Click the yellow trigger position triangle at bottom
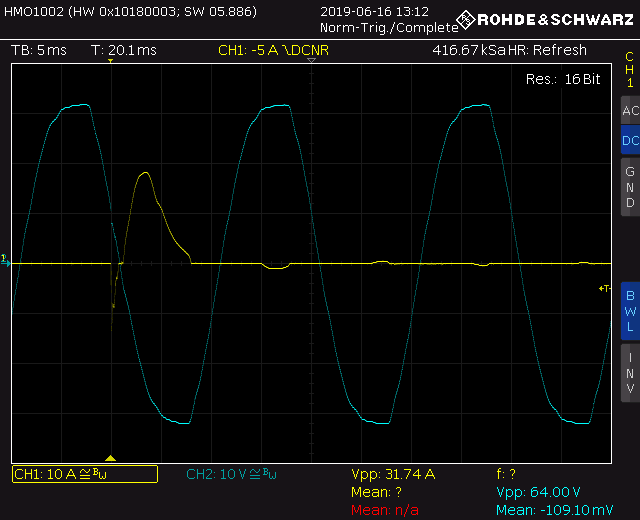Image resolution: width=640 pixels, height=520 pixels. pos(111,458)
